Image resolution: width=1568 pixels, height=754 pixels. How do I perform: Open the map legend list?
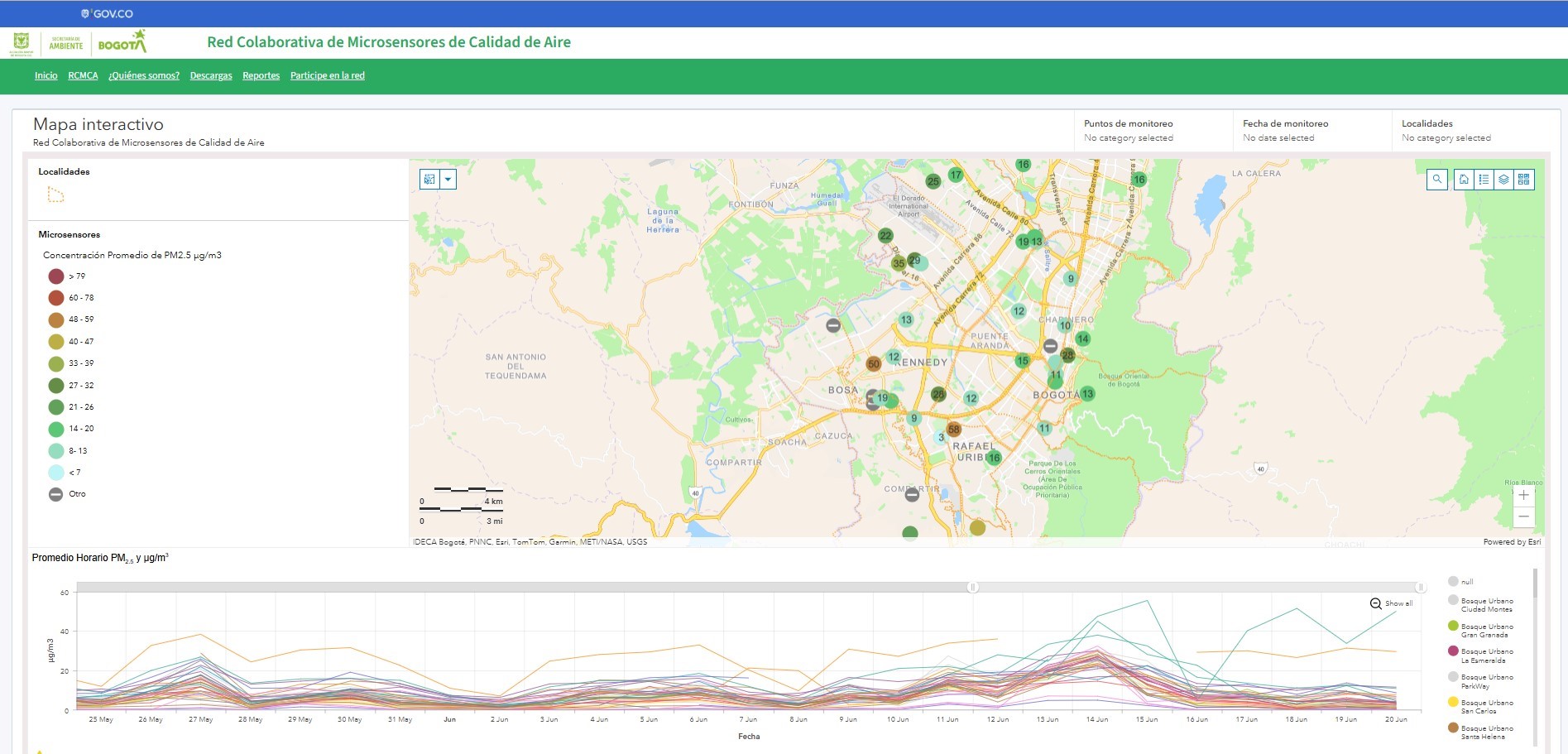click(1484, 180)
